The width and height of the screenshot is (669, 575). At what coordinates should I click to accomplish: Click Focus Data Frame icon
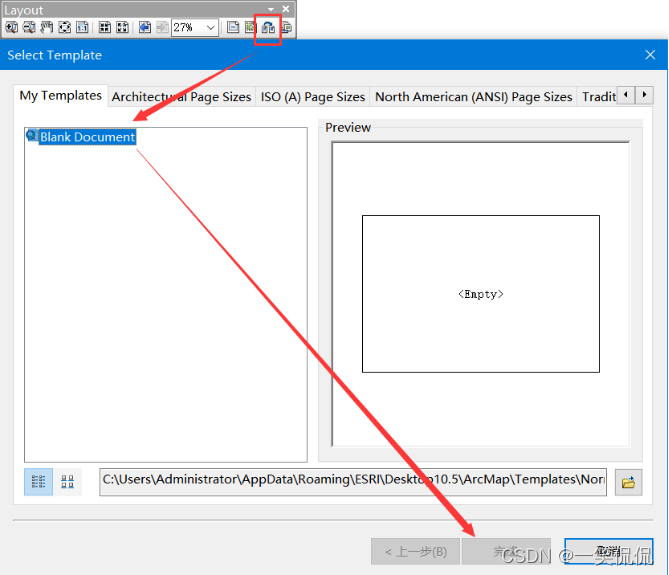[x=250, y=28]
